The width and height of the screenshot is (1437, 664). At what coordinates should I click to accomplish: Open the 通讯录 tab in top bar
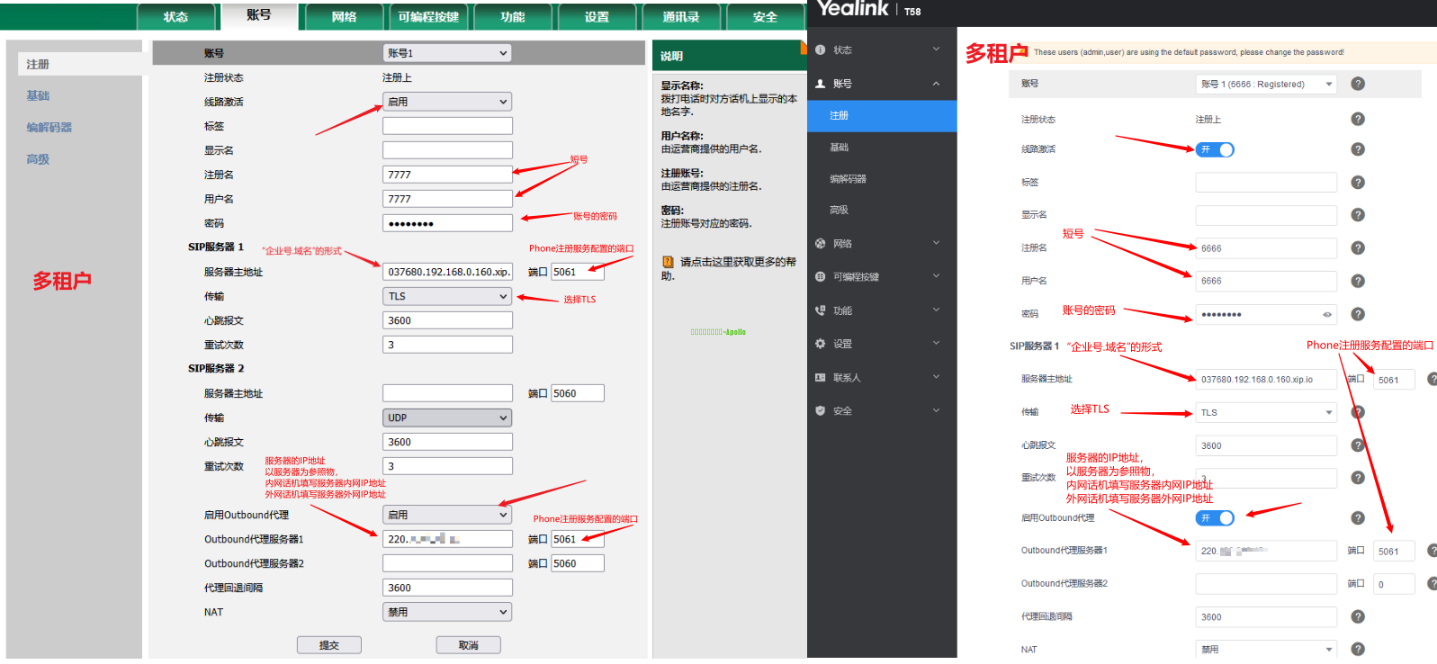point(680,17)
